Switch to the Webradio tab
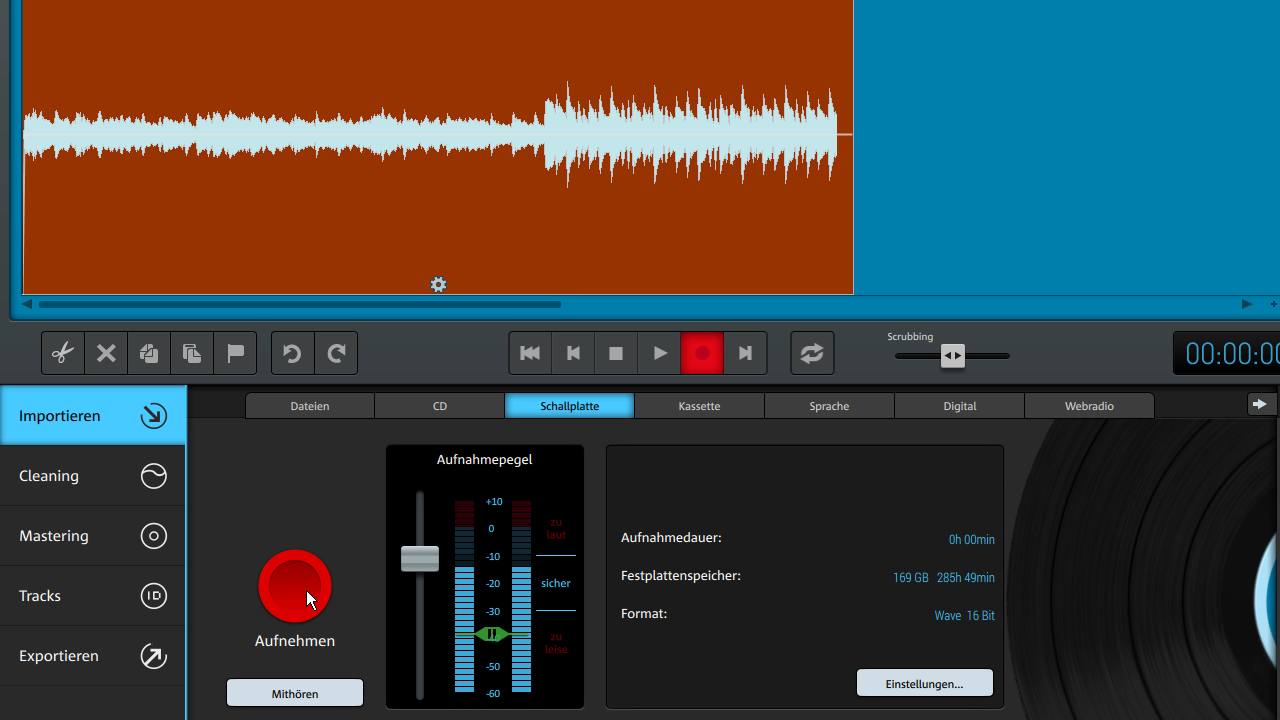This screenshot has height=720, width=1280. coord(1089,406)
